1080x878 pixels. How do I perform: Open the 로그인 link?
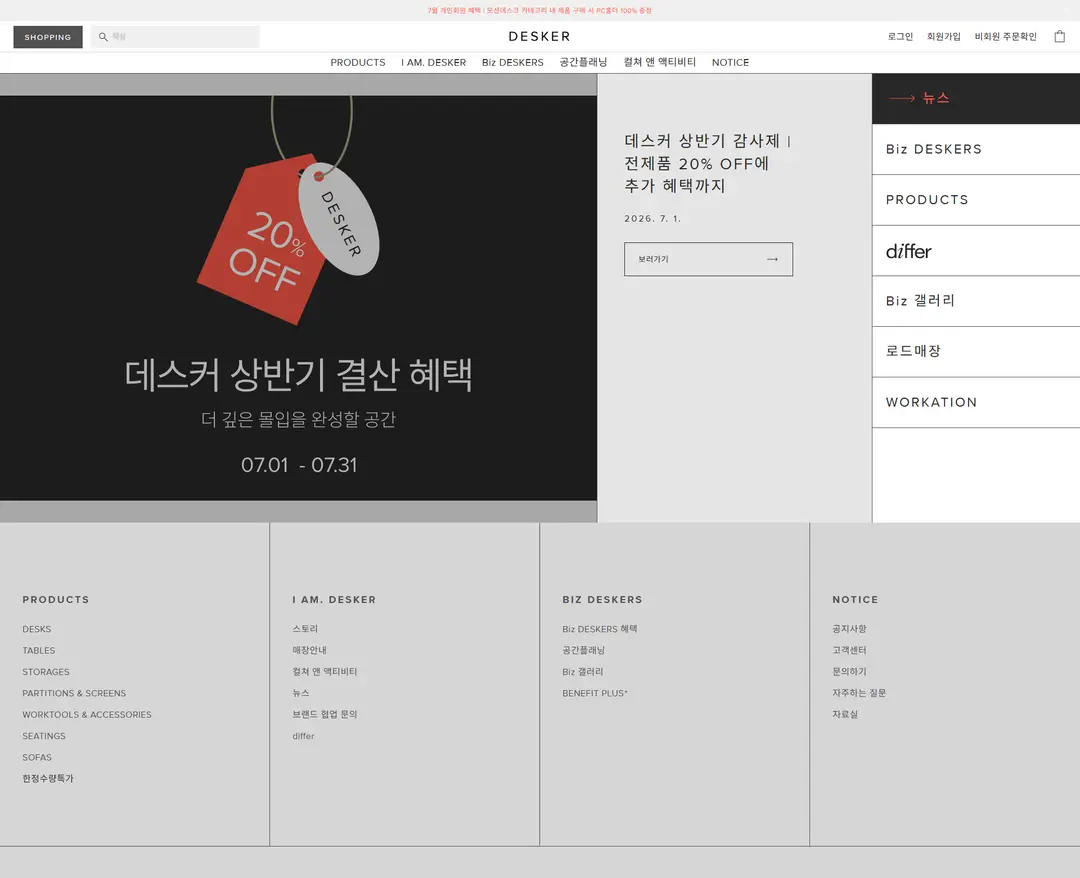pyautogui.click(x=900, y=36)
